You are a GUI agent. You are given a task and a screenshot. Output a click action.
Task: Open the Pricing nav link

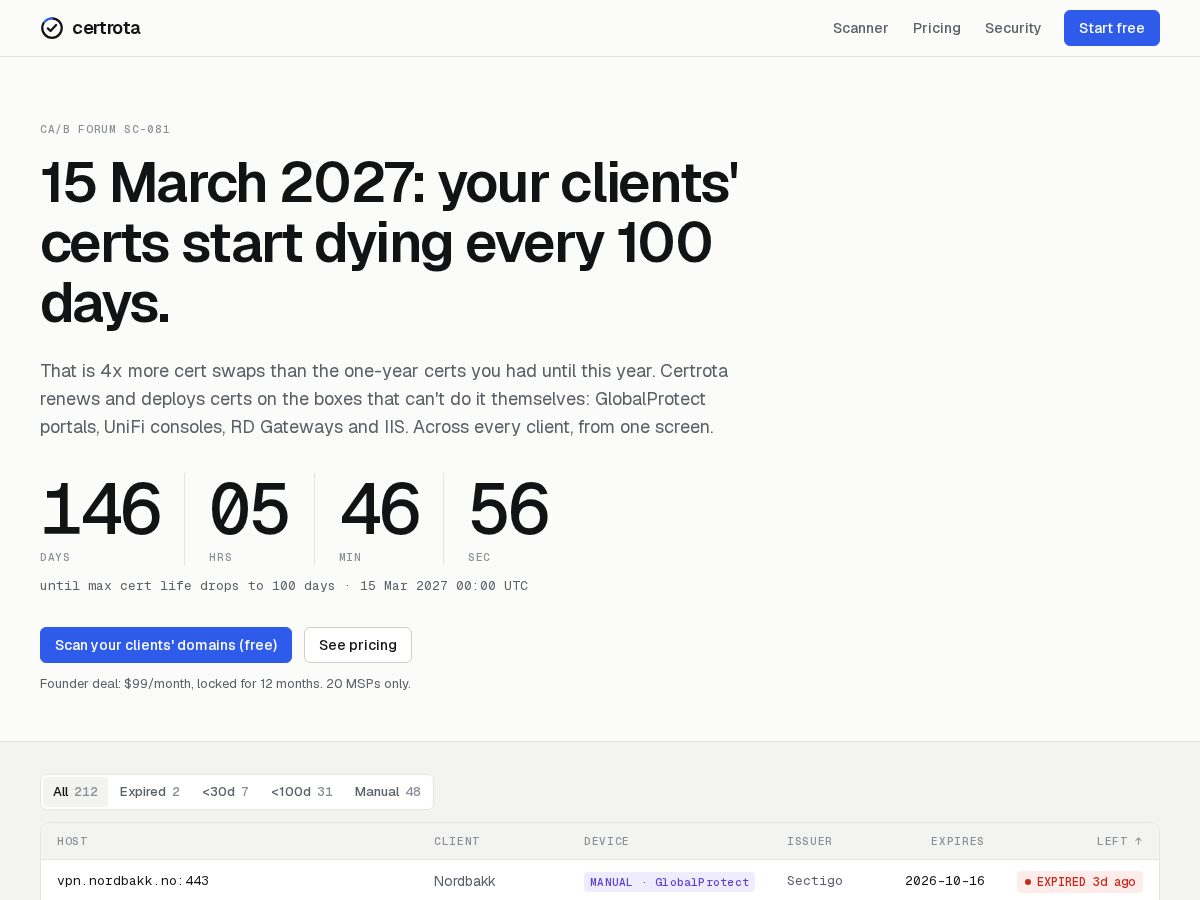point(937,28)
